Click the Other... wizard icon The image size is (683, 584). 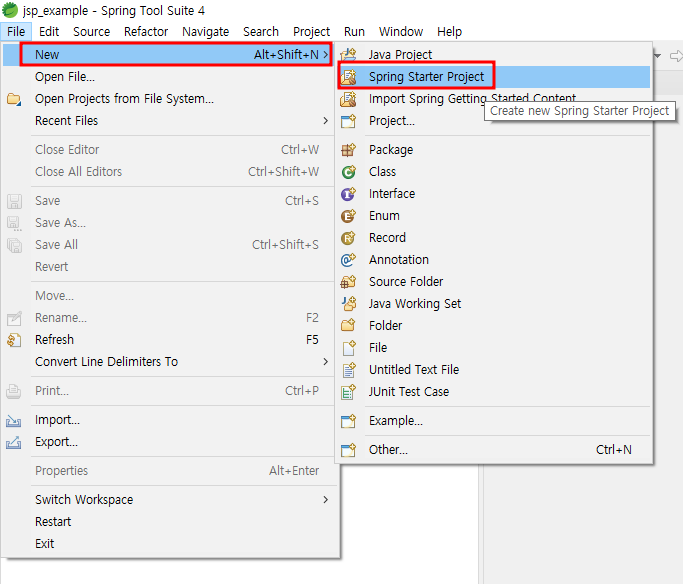348,450
